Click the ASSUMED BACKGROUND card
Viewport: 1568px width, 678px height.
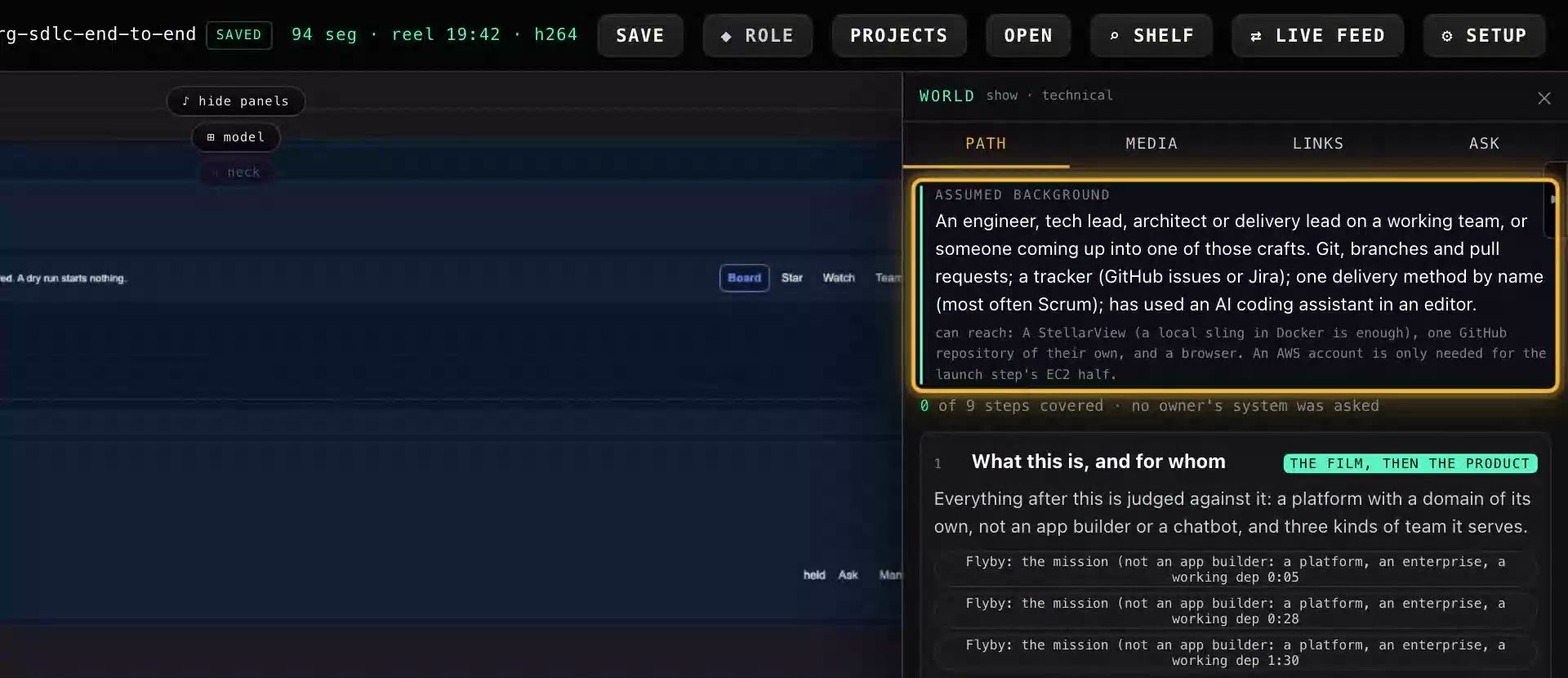(1235, 284)
